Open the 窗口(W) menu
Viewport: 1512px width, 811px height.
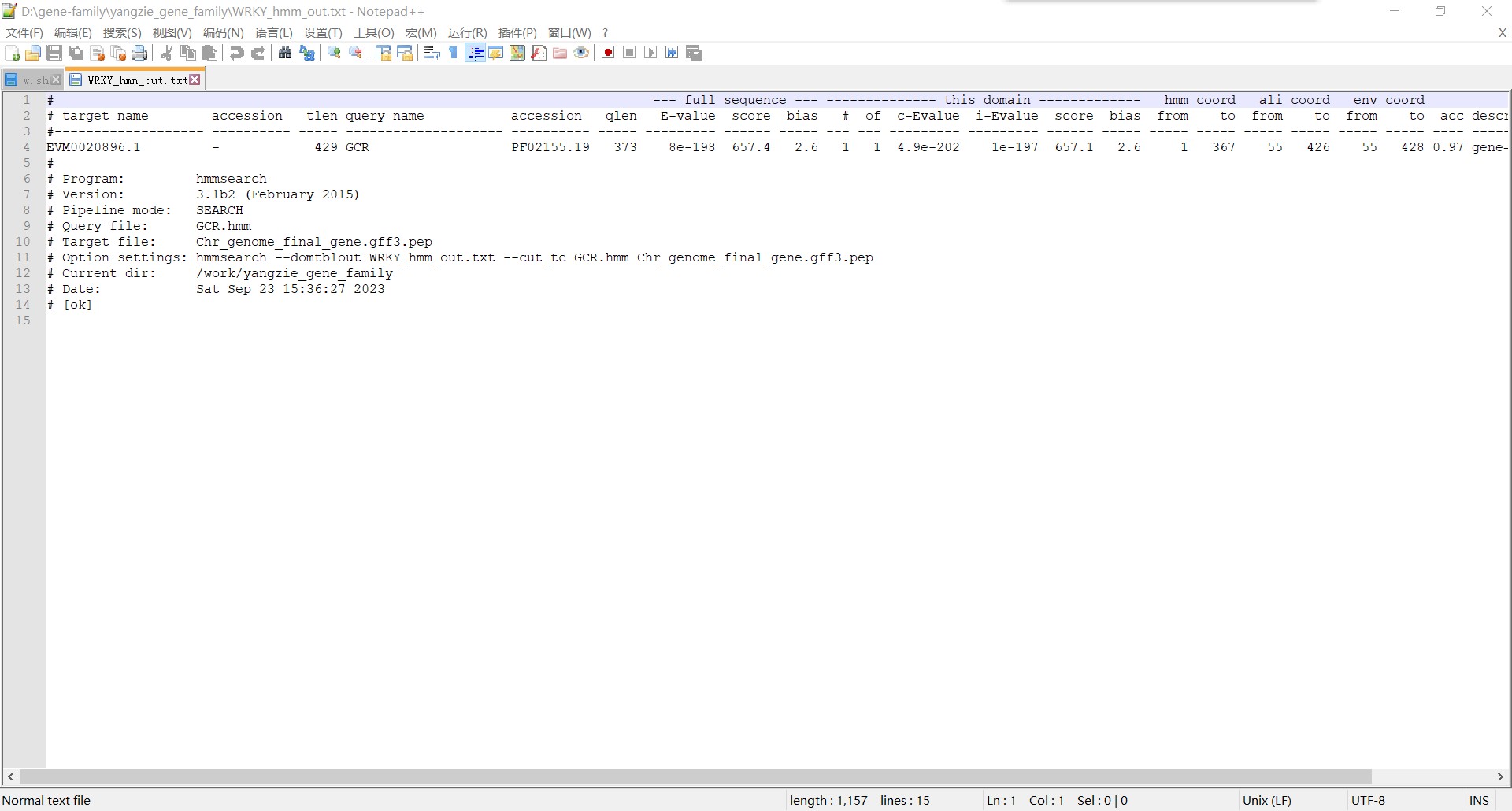click(569, 32)
